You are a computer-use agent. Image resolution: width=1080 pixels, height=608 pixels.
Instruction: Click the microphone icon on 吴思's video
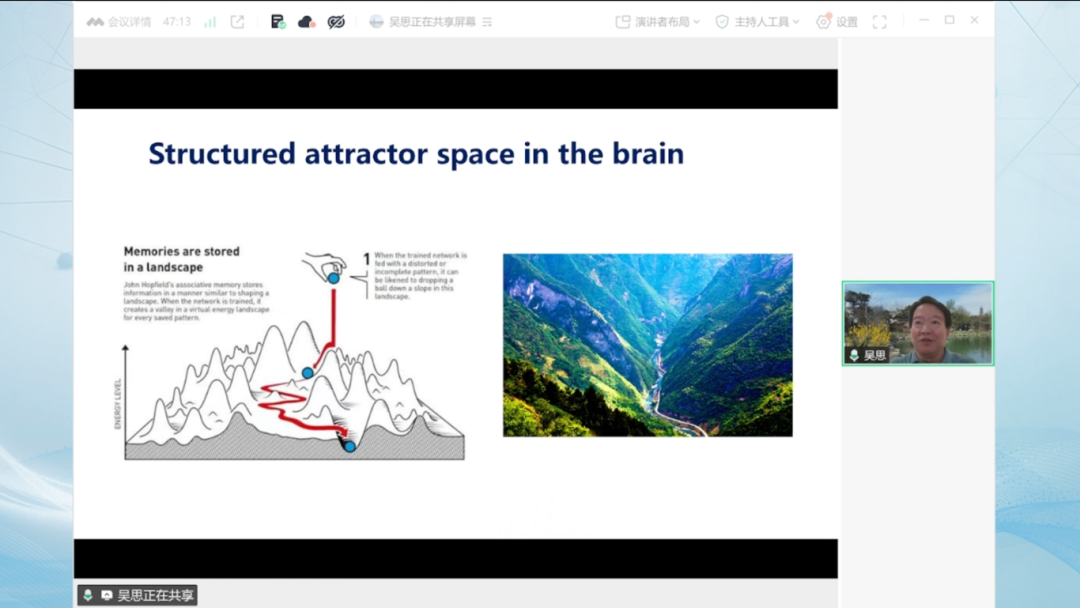click(x=854, y=355)
